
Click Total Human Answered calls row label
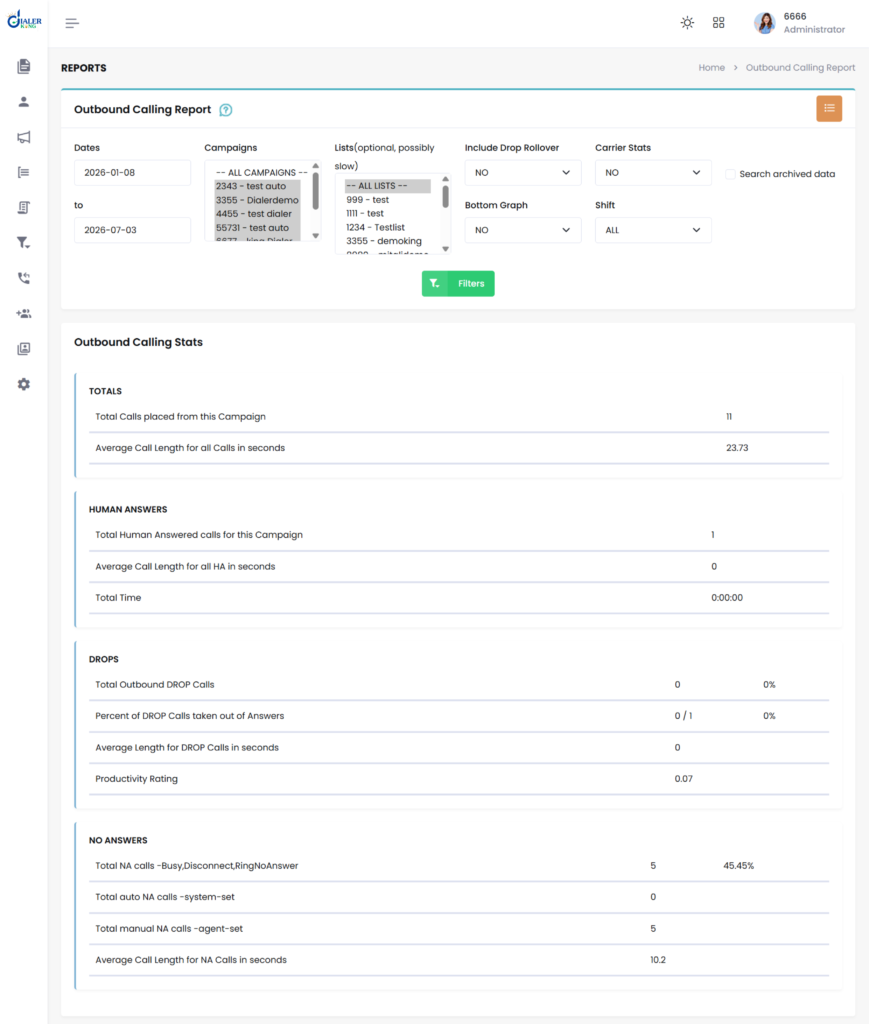tap(199, 535)
